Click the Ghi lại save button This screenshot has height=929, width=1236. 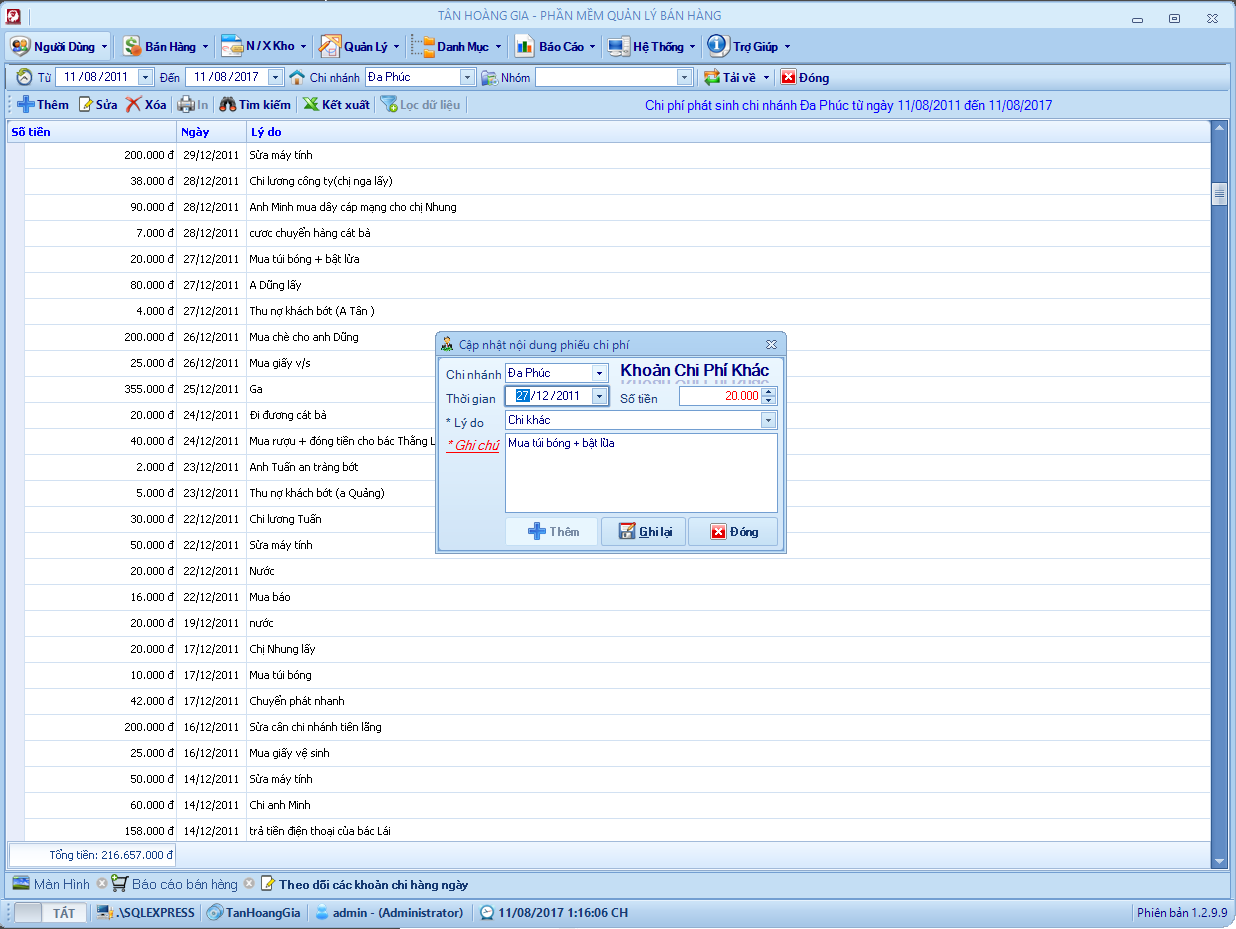click(x=643, y=532)
